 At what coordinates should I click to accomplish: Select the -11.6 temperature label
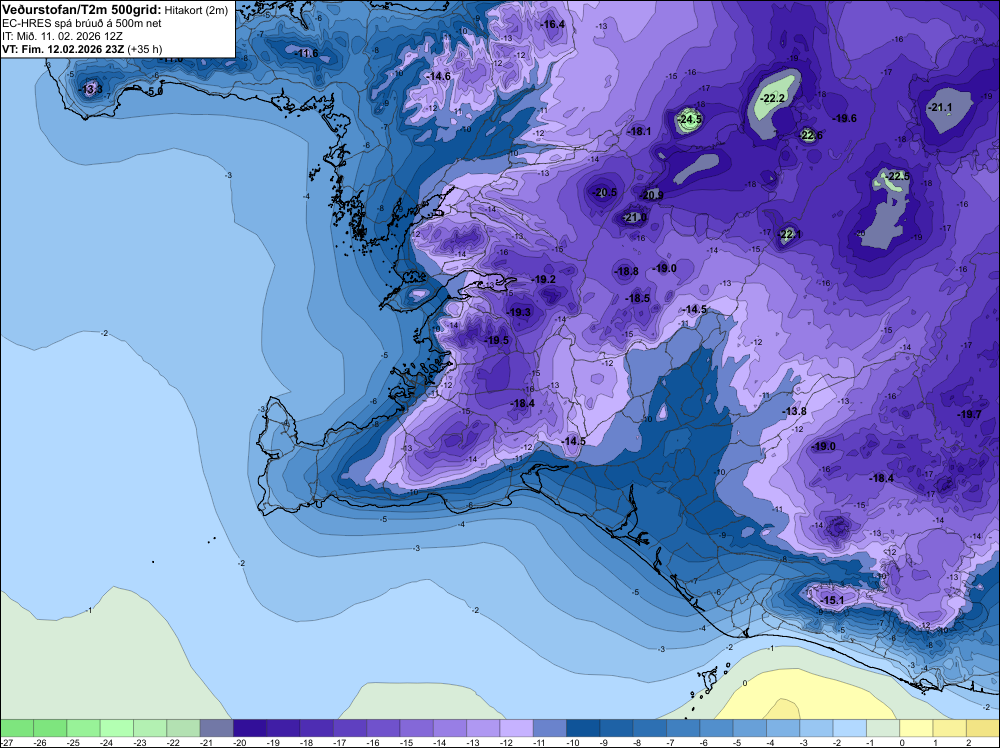(x=307, y=53)
